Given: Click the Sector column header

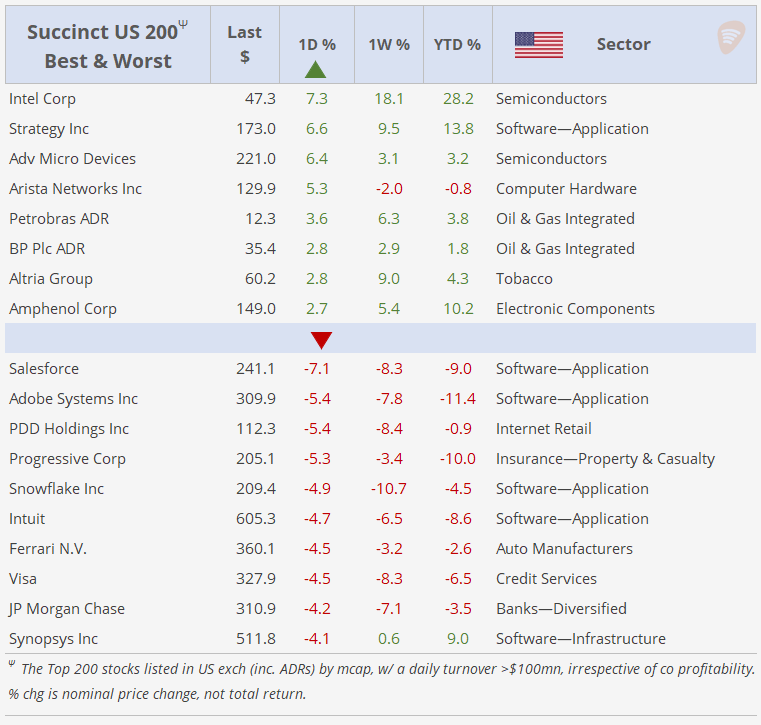Looking at the screenshot, I should (x=623, y=44).
